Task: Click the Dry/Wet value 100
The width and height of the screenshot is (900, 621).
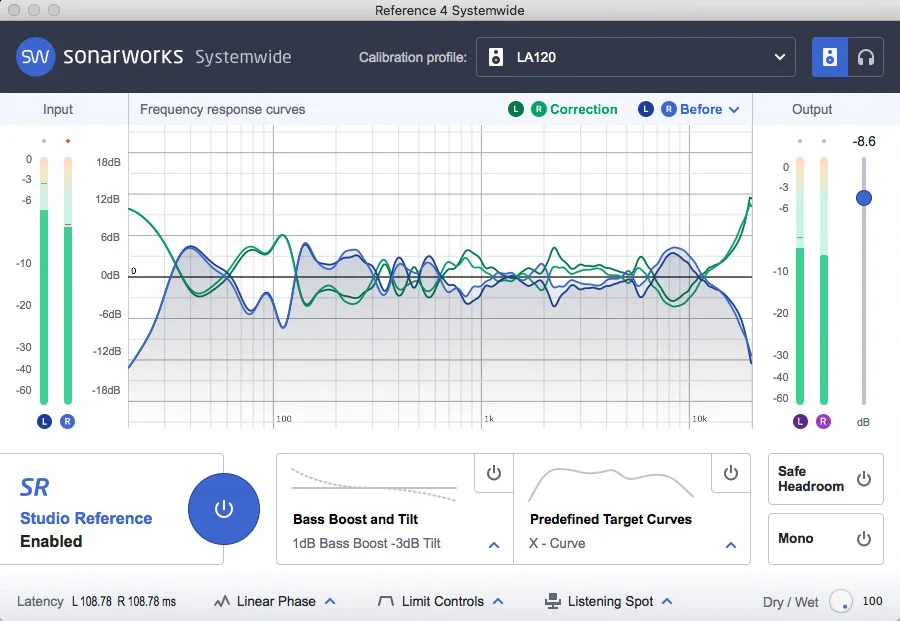Action: point(872,601)
